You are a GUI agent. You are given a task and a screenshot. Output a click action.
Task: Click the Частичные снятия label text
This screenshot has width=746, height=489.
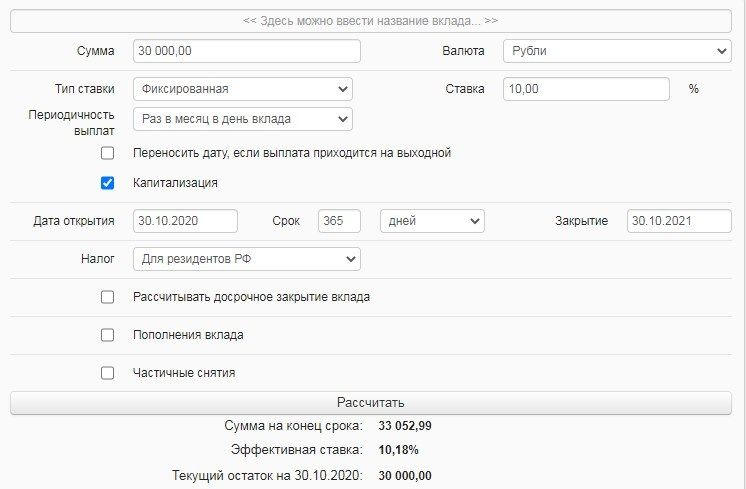pos(184,373)
